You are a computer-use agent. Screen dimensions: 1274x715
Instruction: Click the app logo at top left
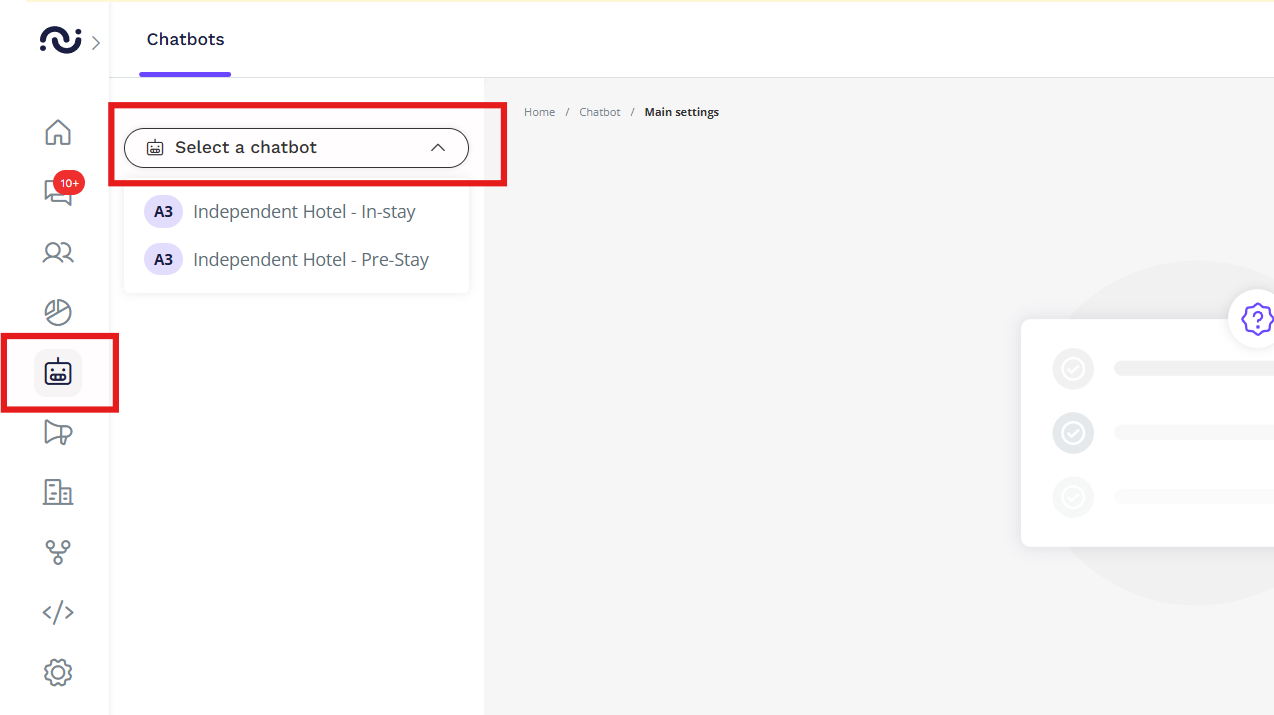click(60, 40)
